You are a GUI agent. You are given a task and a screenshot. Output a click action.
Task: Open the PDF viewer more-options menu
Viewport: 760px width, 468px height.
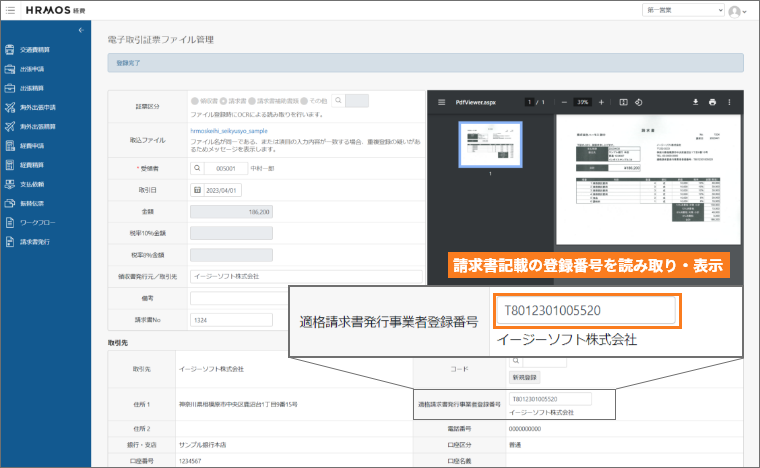tap(734, 102)
